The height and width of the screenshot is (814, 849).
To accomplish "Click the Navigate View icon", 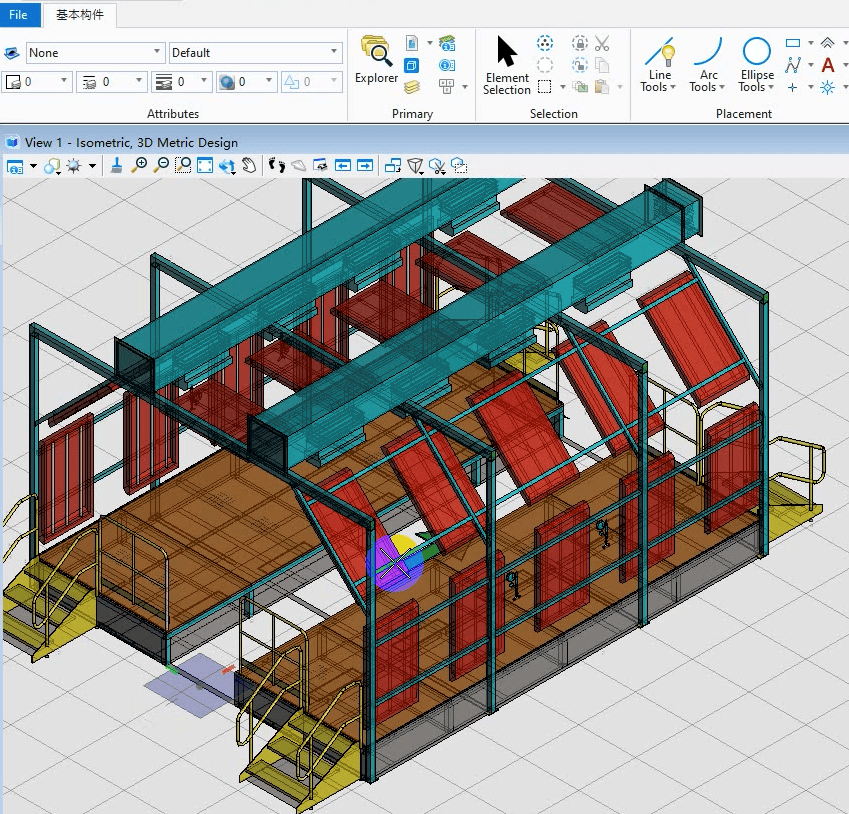I will click(321, 165).
